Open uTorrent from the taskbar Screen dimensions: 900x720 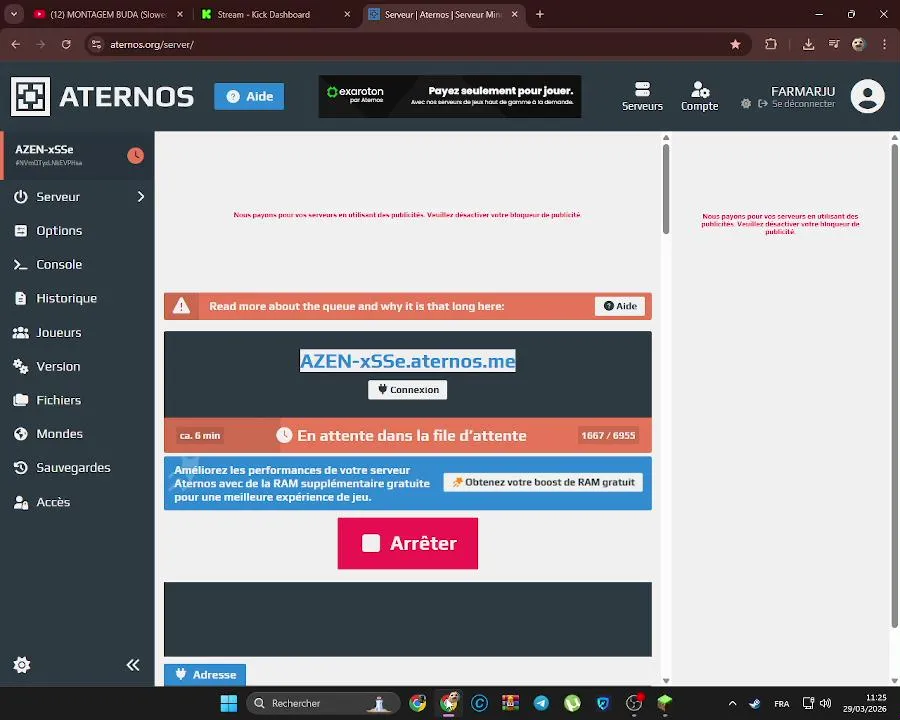[x=572, y=703]
